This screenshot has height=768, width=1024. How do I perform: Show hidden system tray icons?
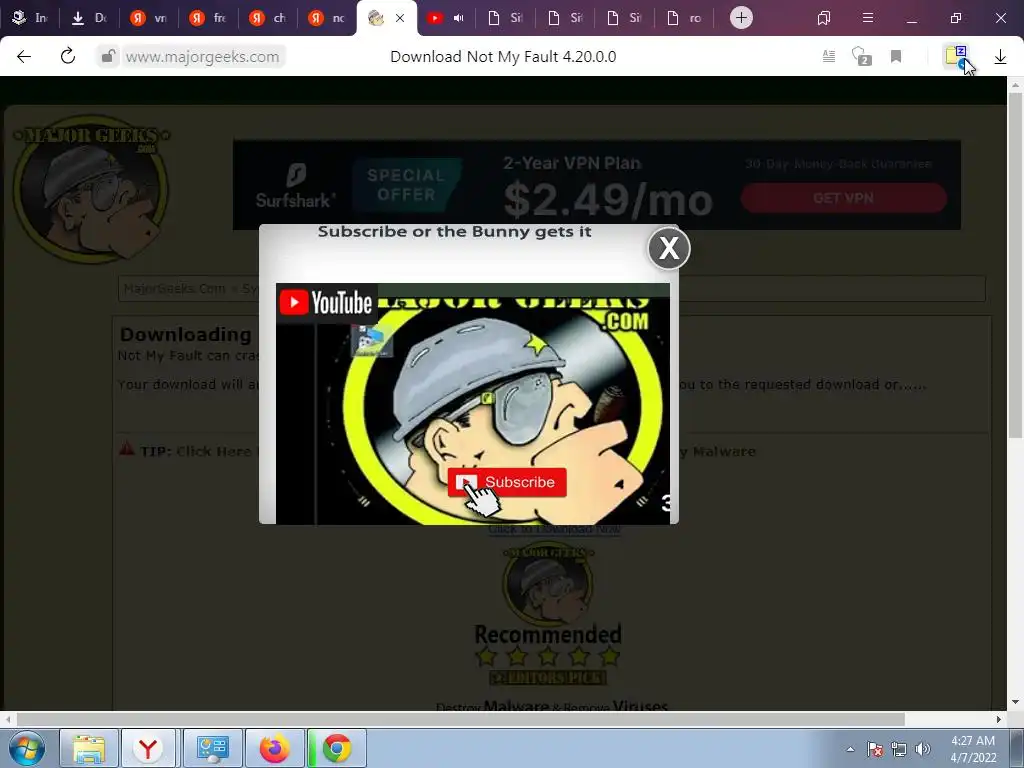tap(850, 749)
